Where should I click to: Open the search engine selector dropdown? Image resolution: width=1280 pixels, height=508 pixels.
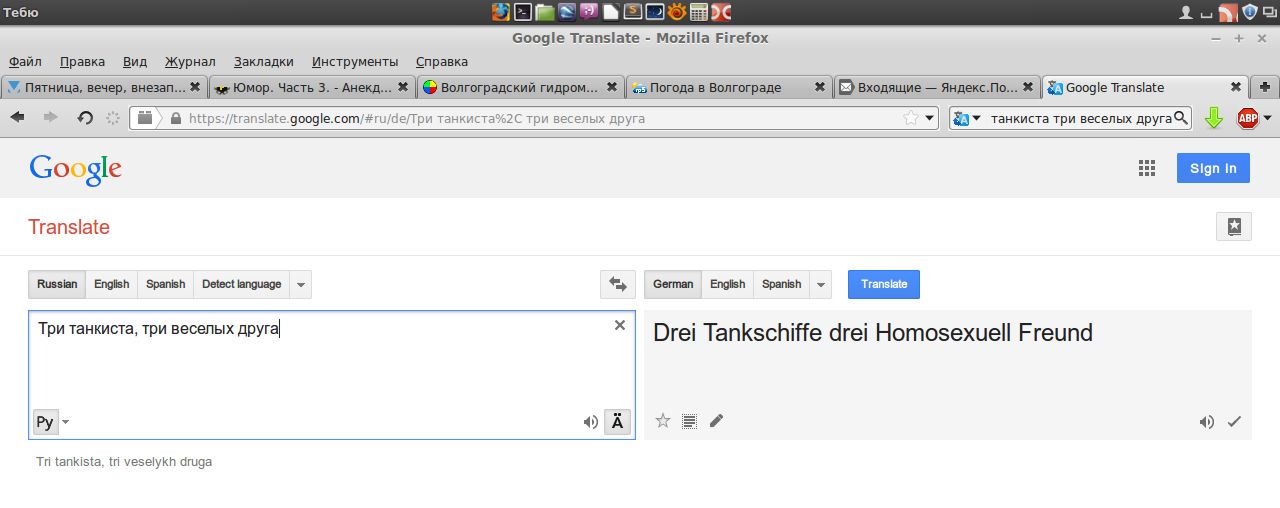(x=967, y=118)
